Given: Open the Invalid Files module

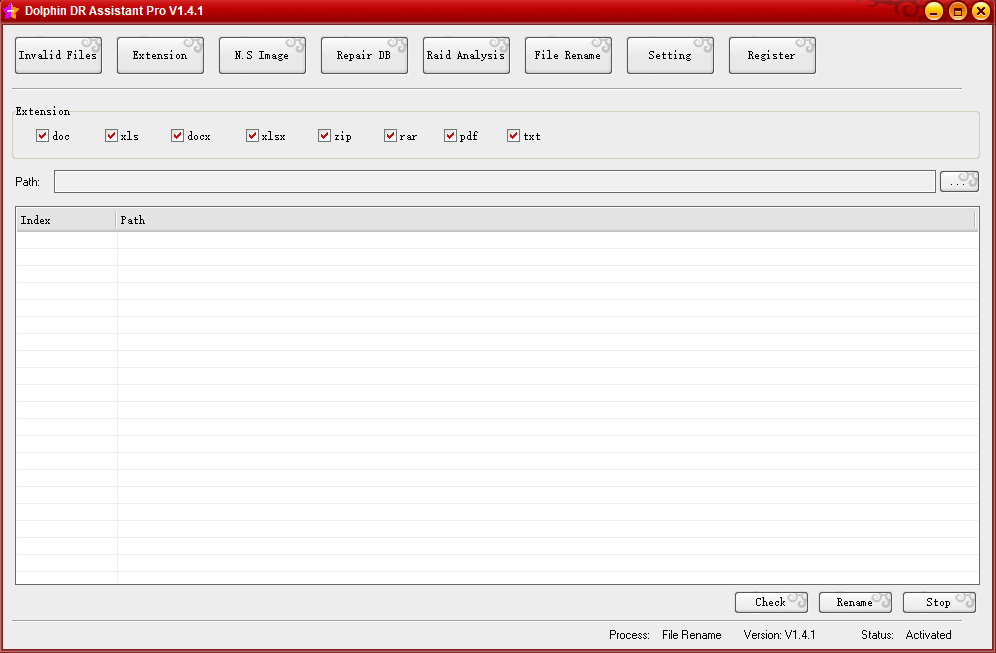Looking at the screenshot, I should pyautogui.click(x=58, y=55).
